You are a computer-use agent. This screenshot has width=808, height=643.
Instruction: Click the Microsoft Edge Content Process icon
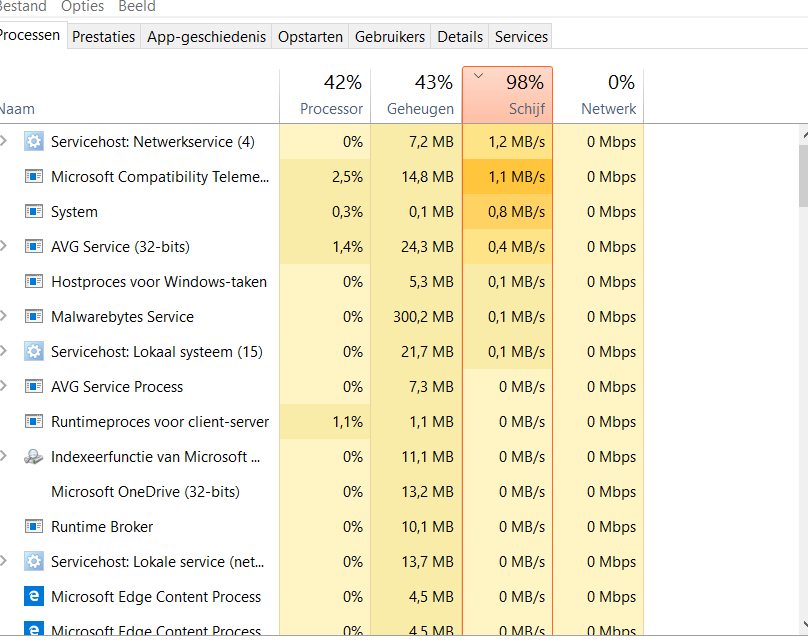pos(34,597)
